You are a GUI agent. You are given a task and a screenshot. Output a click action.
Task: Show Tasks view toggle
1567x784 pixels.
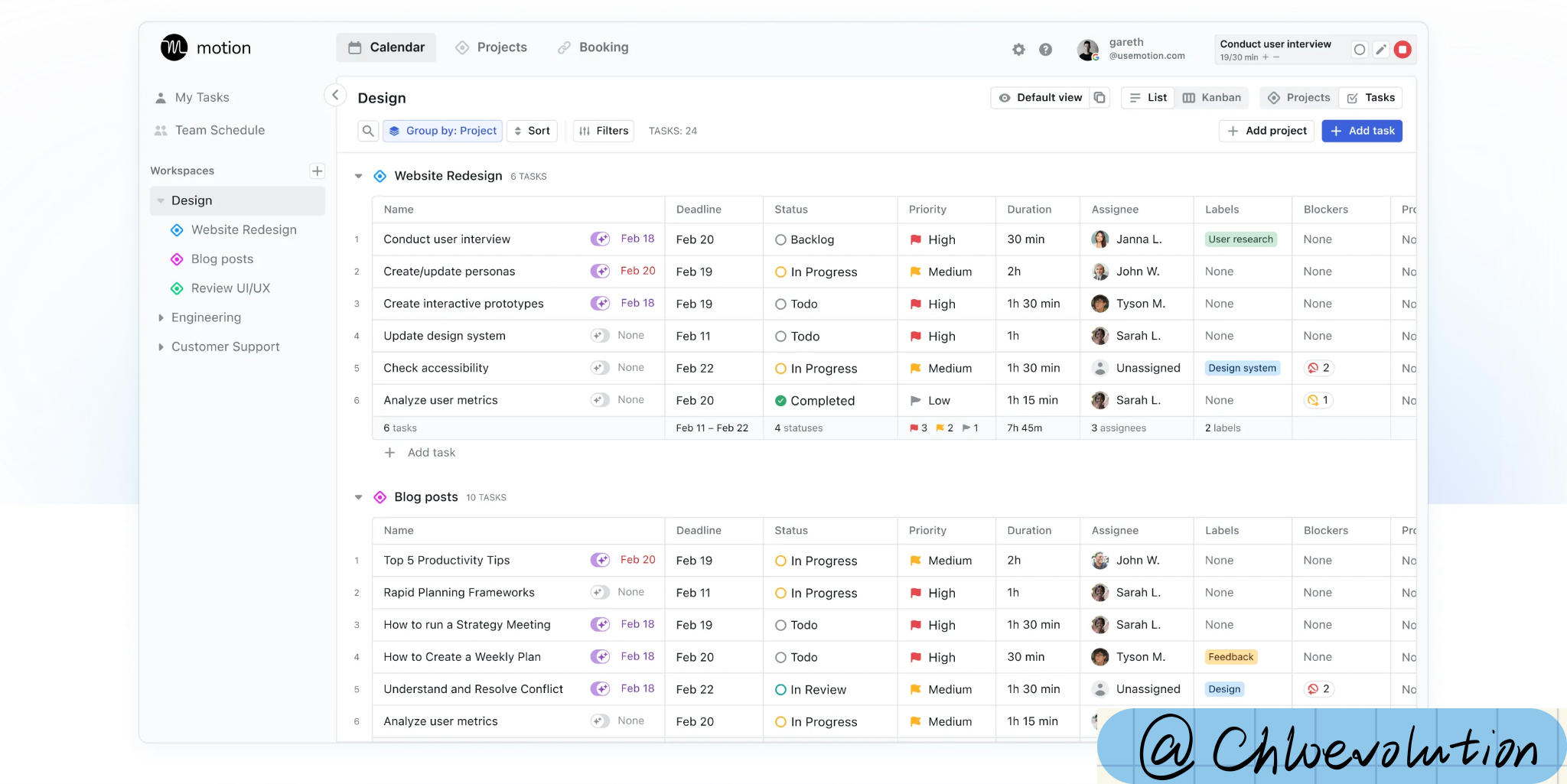(x=1370, y=97)
